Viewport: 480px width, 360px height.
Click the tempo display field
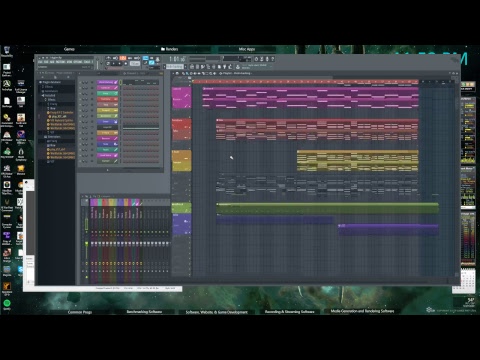[135, 63]
